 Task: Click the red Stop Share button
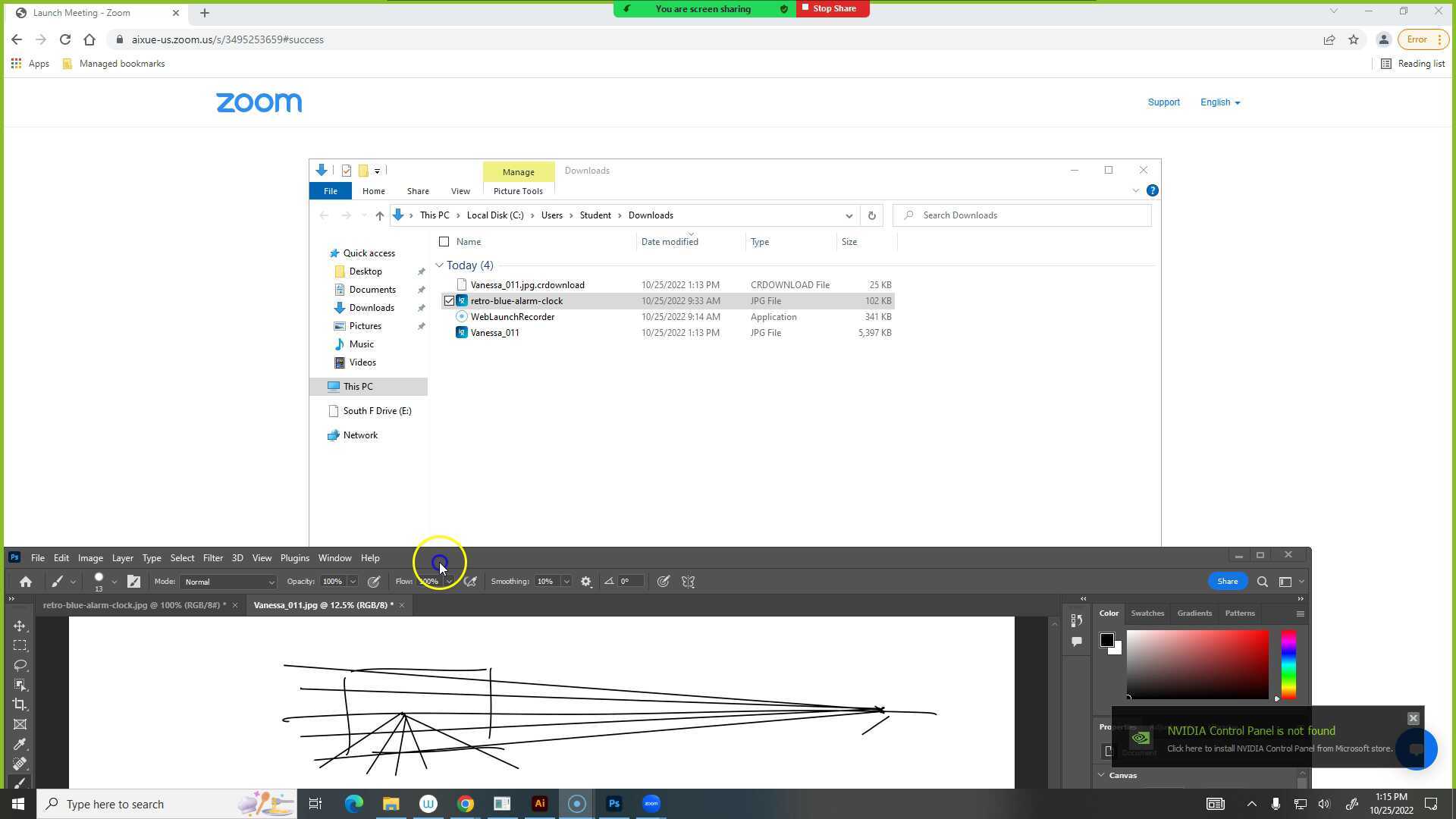(x=833, y=8)
